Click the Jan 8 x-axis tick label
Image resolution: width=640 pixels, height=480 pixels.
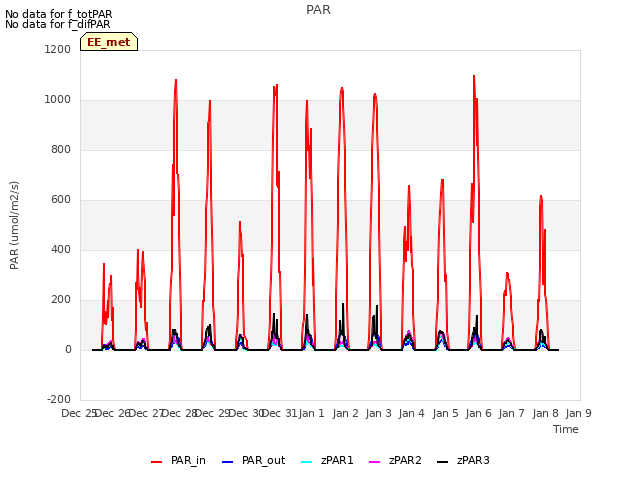point(545,413)
